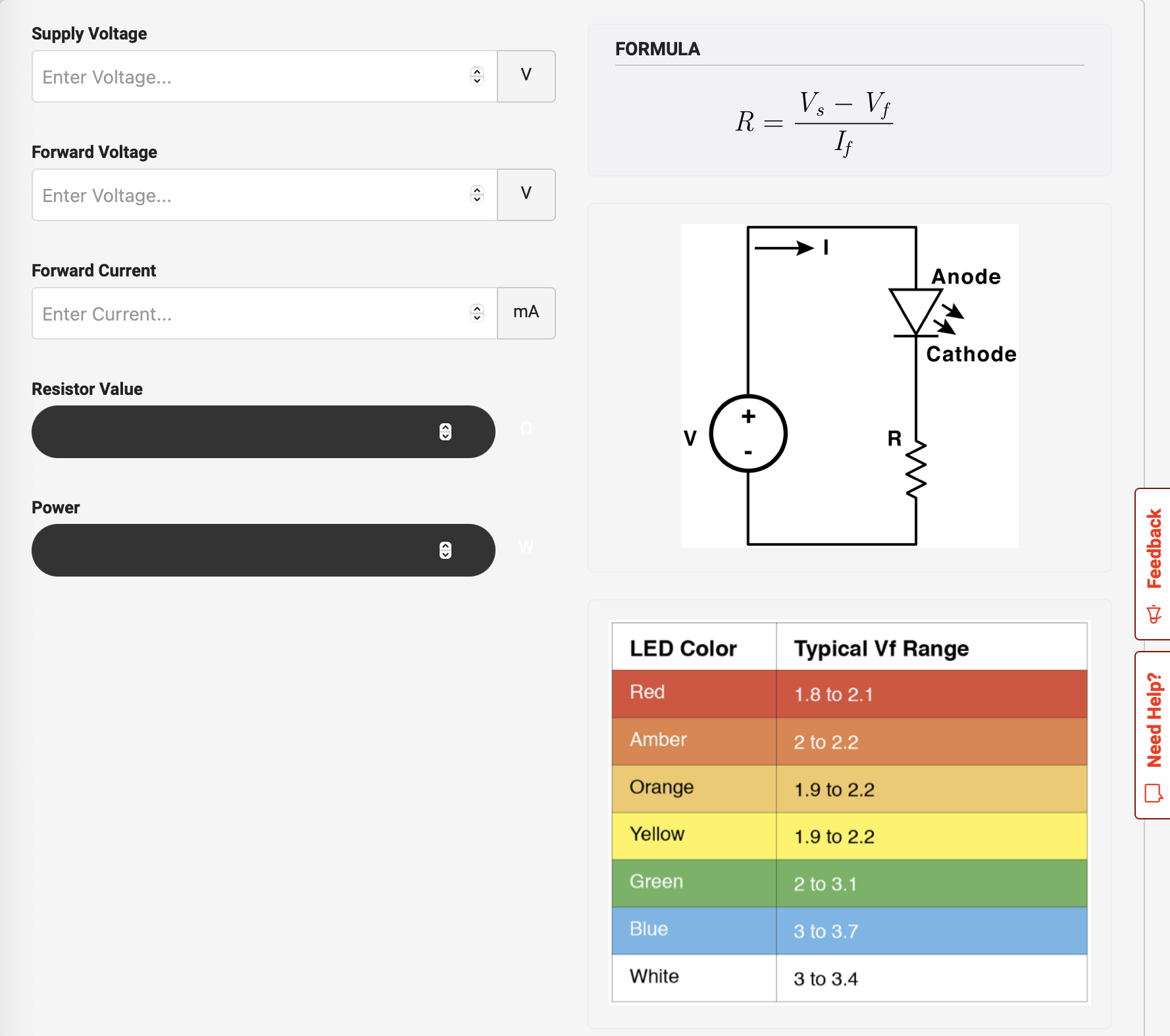Click the Forward Current input field
The image size is (1170, 1036).
coord(265,313)
